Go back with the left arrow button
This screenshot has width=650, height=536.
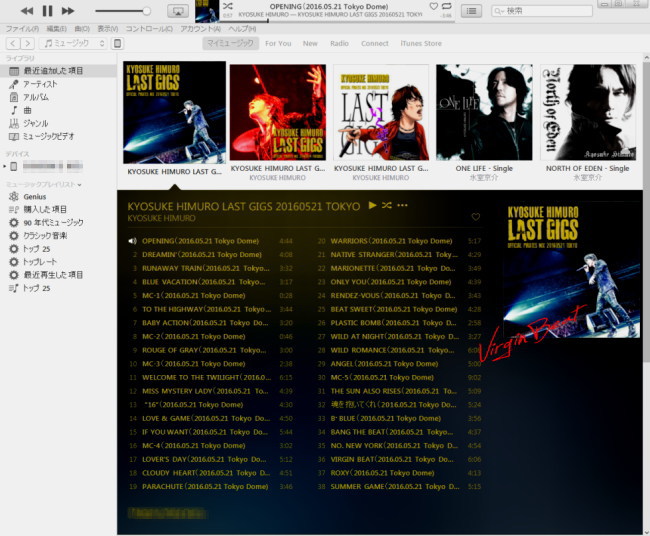pos(13,43)
